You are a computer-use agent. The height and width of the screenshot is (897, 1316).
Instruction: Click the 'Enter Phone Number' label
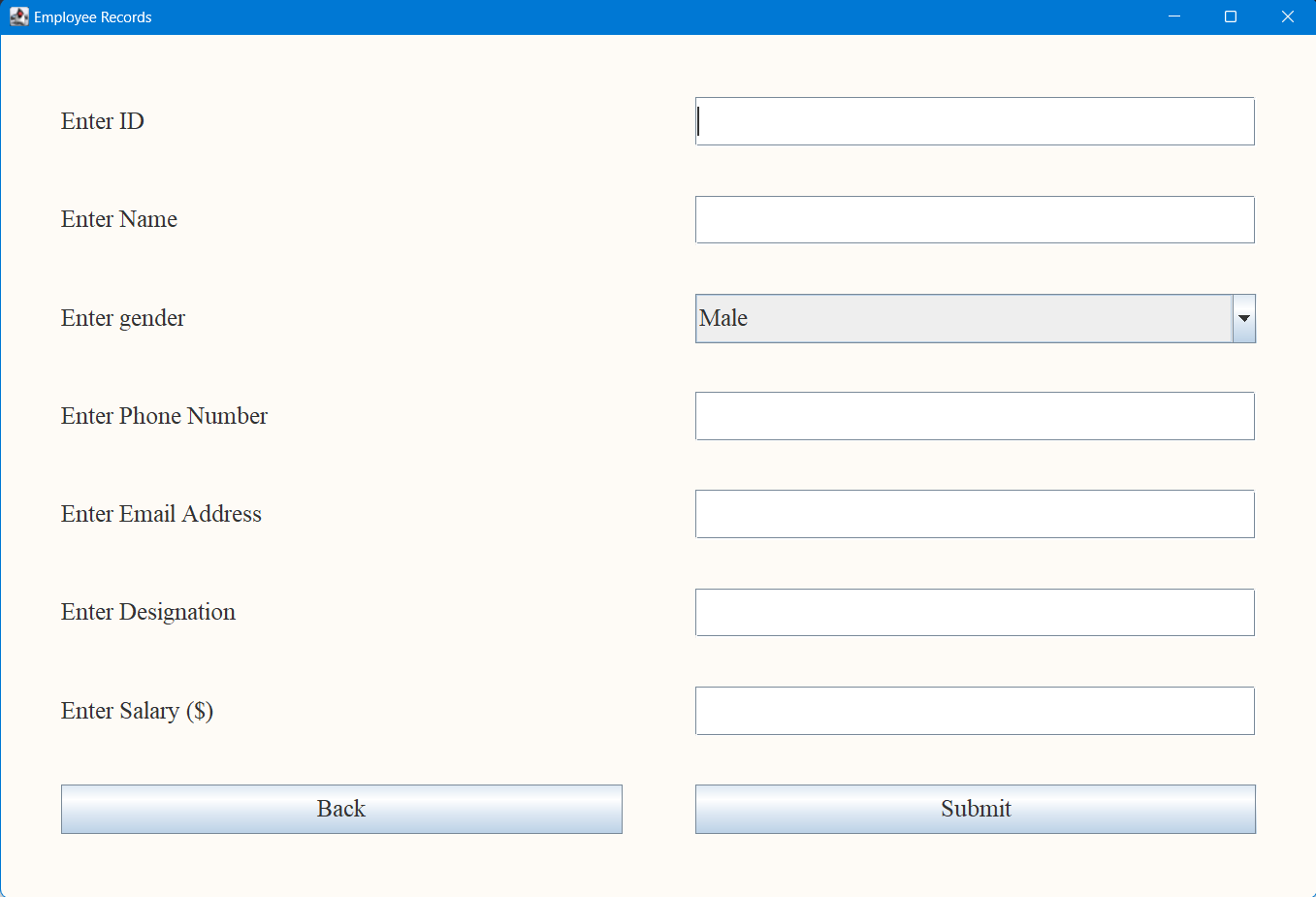click(x=164, y=416)
